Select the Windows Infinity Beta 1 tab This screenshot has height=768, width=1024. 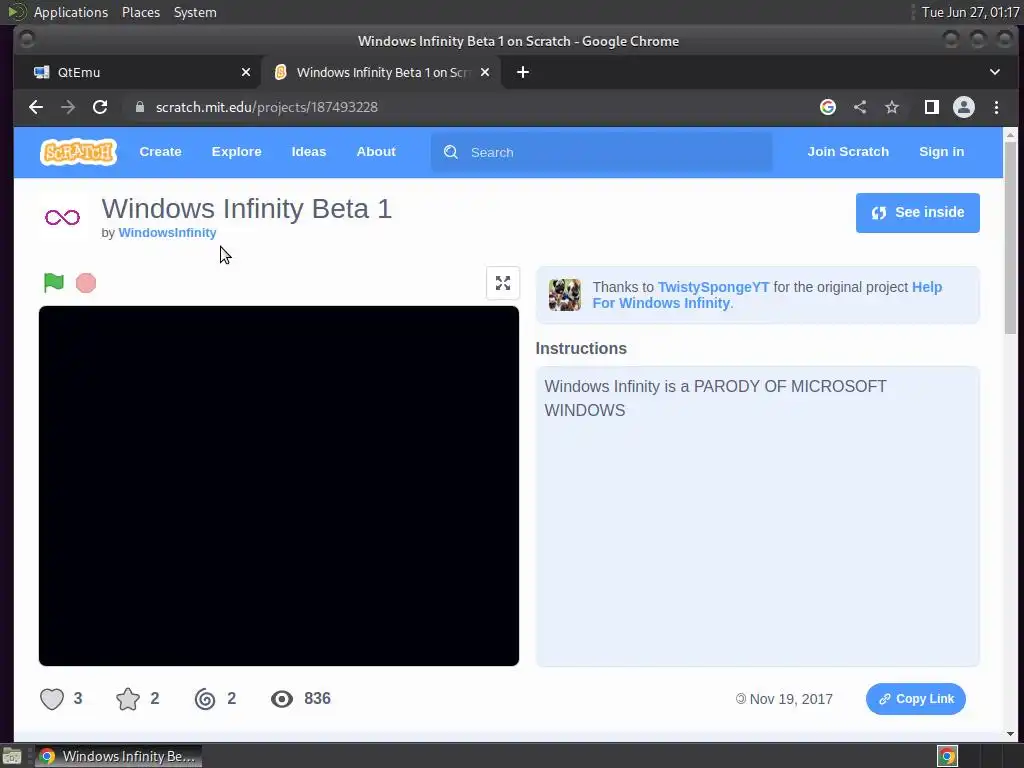(381, 72)
